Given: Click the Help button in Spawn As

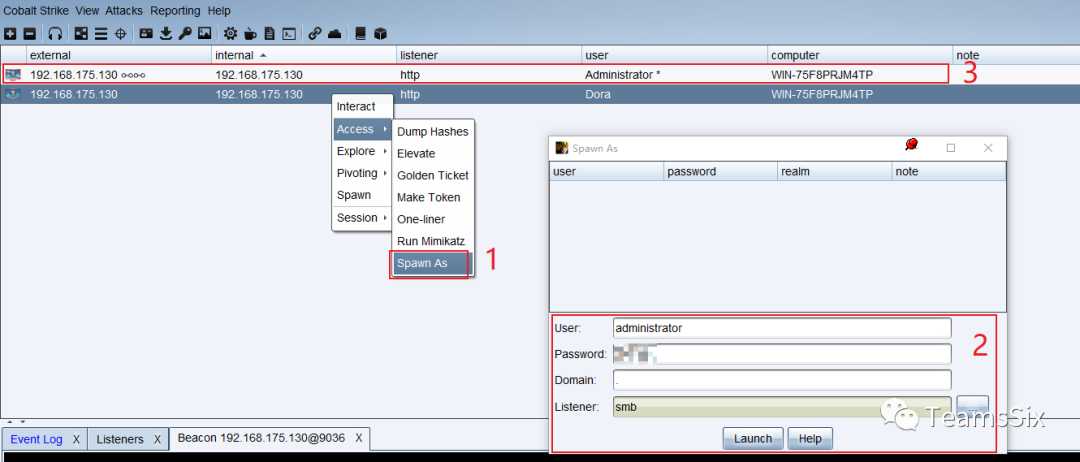Looking at the screenshot, I should tap(810, 438).
